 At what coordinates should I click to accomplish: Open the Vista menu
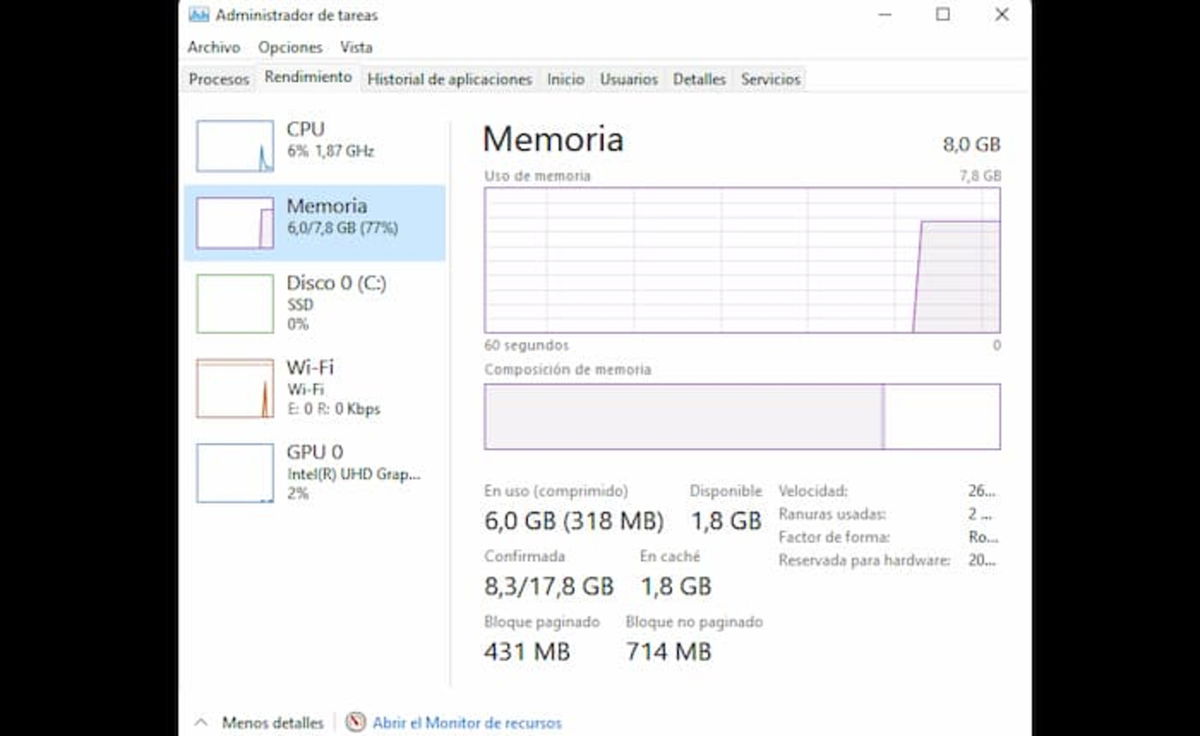[x=357, y=47]
